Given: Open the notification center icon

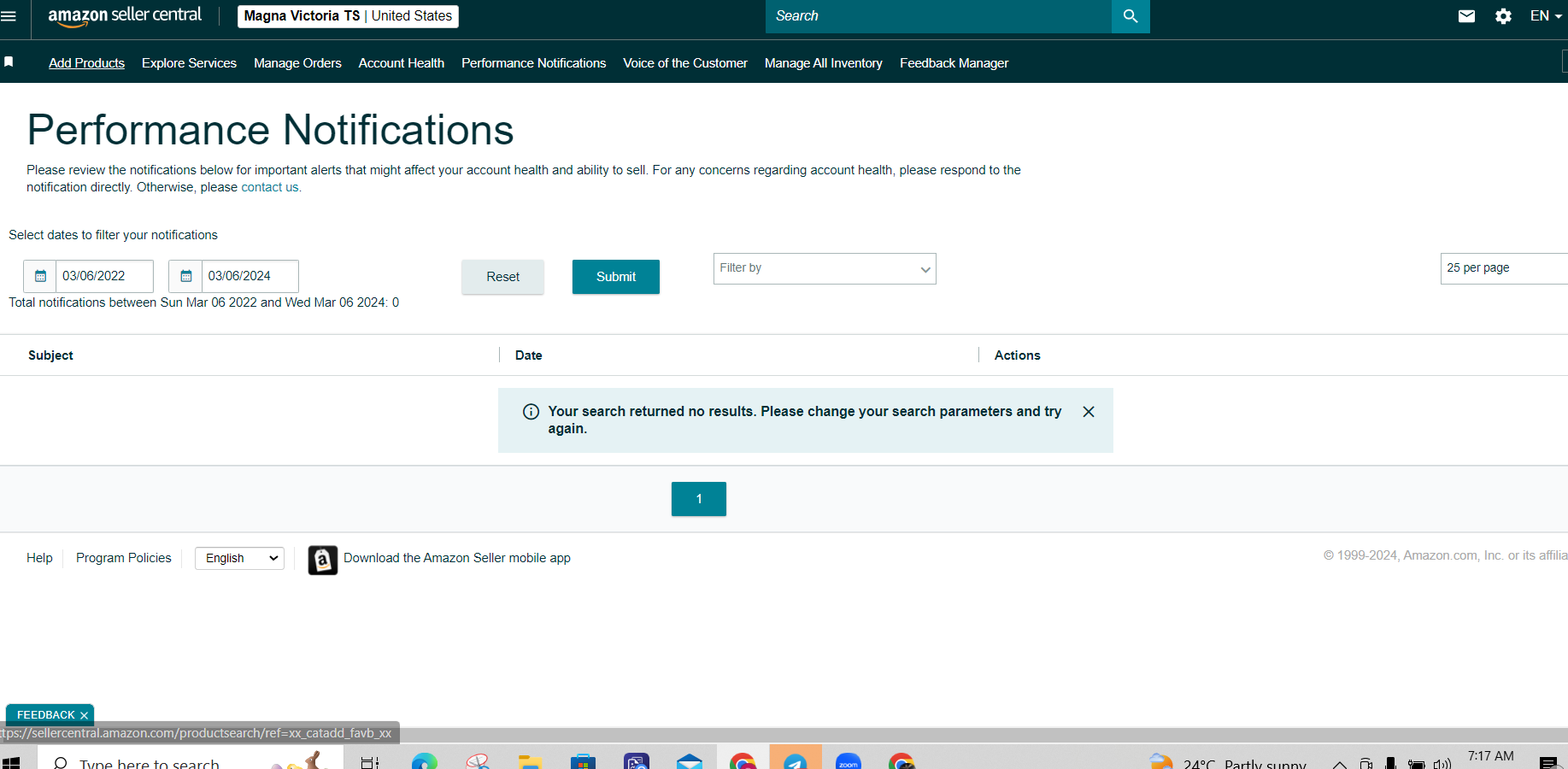Looking at the screenshot, I should coord(1547,763).
